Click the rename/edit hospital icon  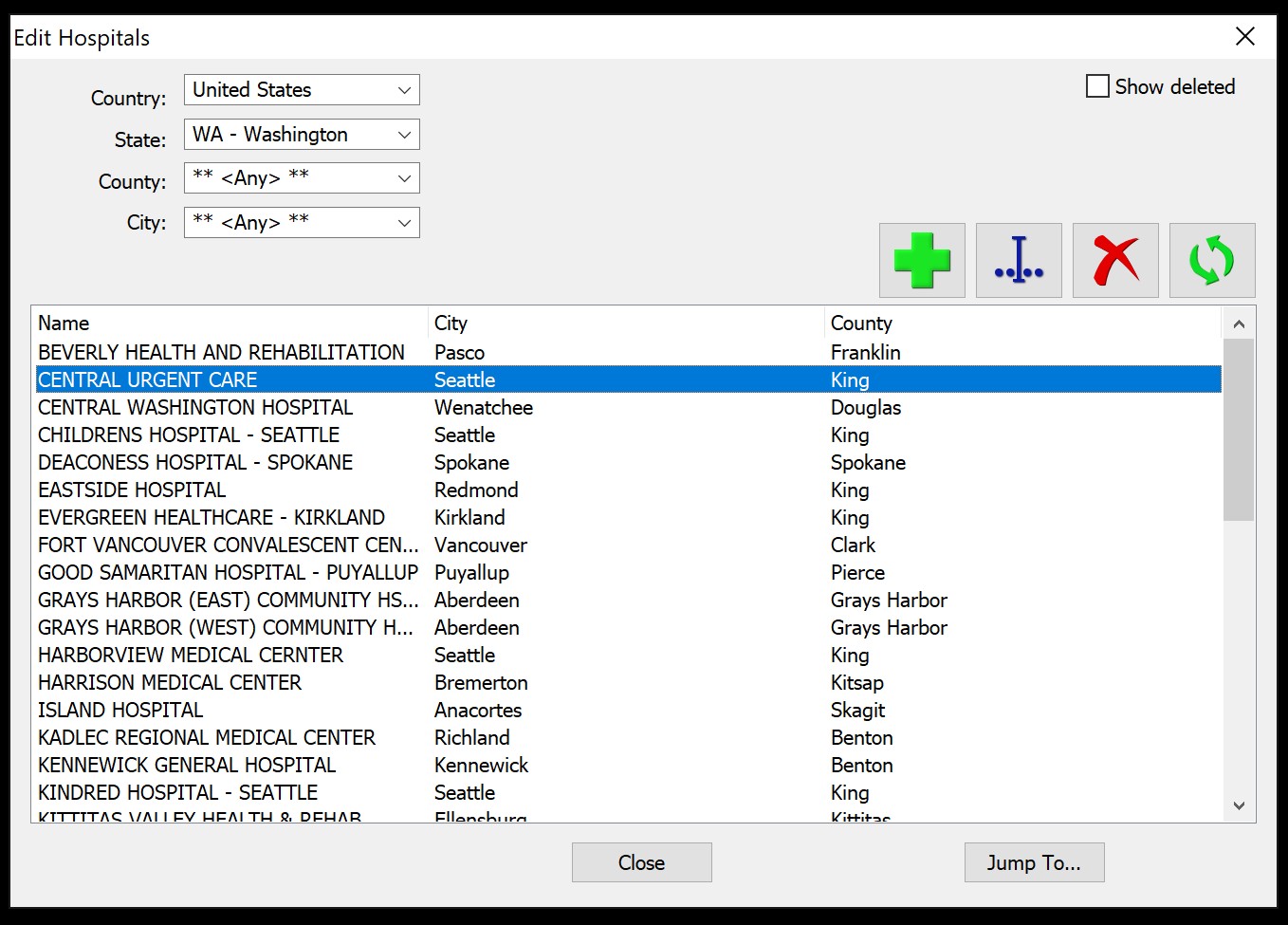tap(1019, 261)
